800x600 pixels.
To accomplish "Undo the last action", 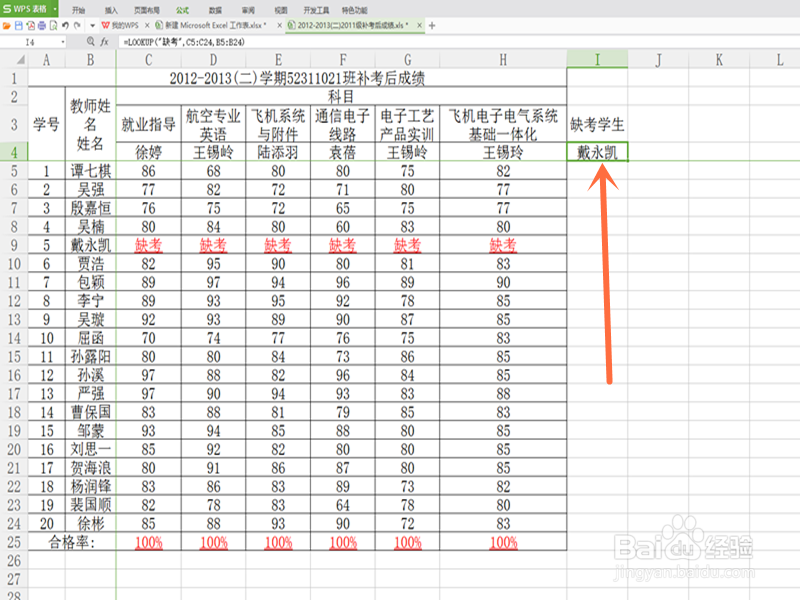I will click(65, 24).
